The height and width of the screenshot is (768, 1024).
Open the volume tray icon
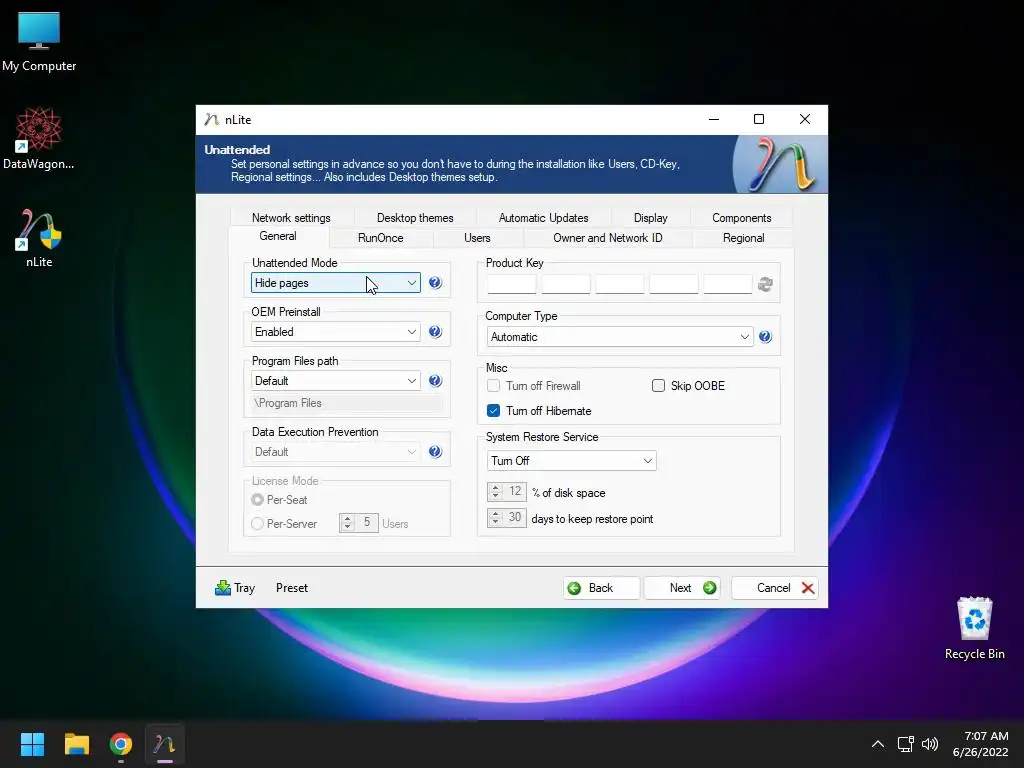click(930, 744)
